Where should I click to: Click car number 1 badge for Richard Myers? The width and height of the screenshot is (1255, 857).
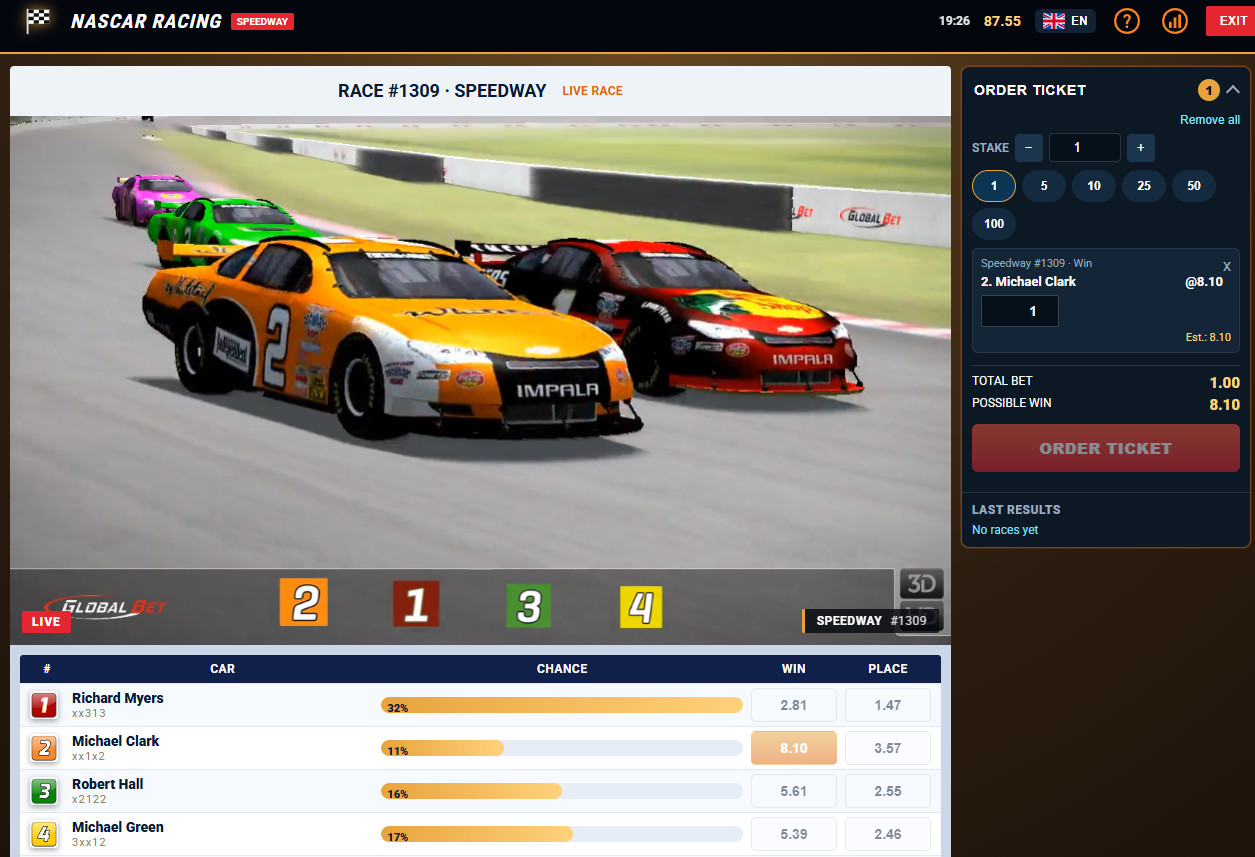click(43, 705)
